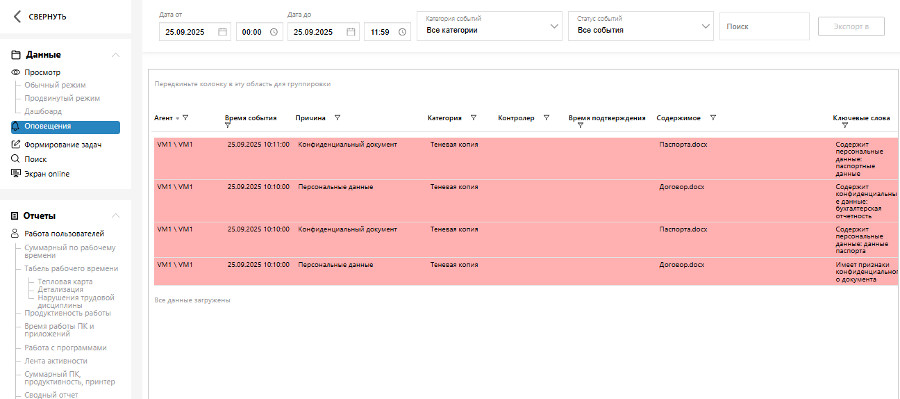
Task: Click filter icon under Время события column
Action: click(x=227, y=125)
